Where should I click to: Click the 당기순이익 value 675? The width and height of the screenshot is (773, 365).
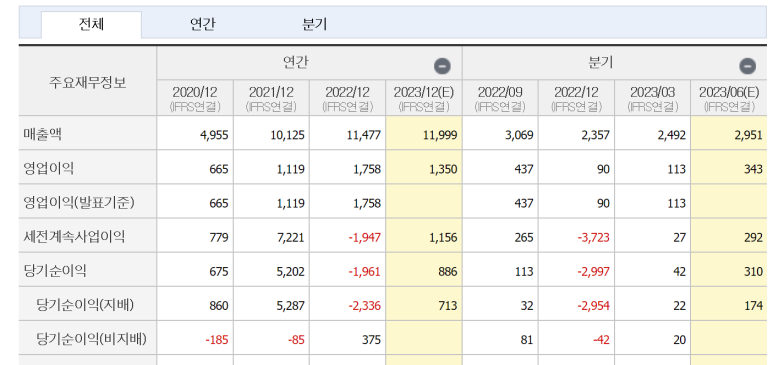click(x=219, y=272)
